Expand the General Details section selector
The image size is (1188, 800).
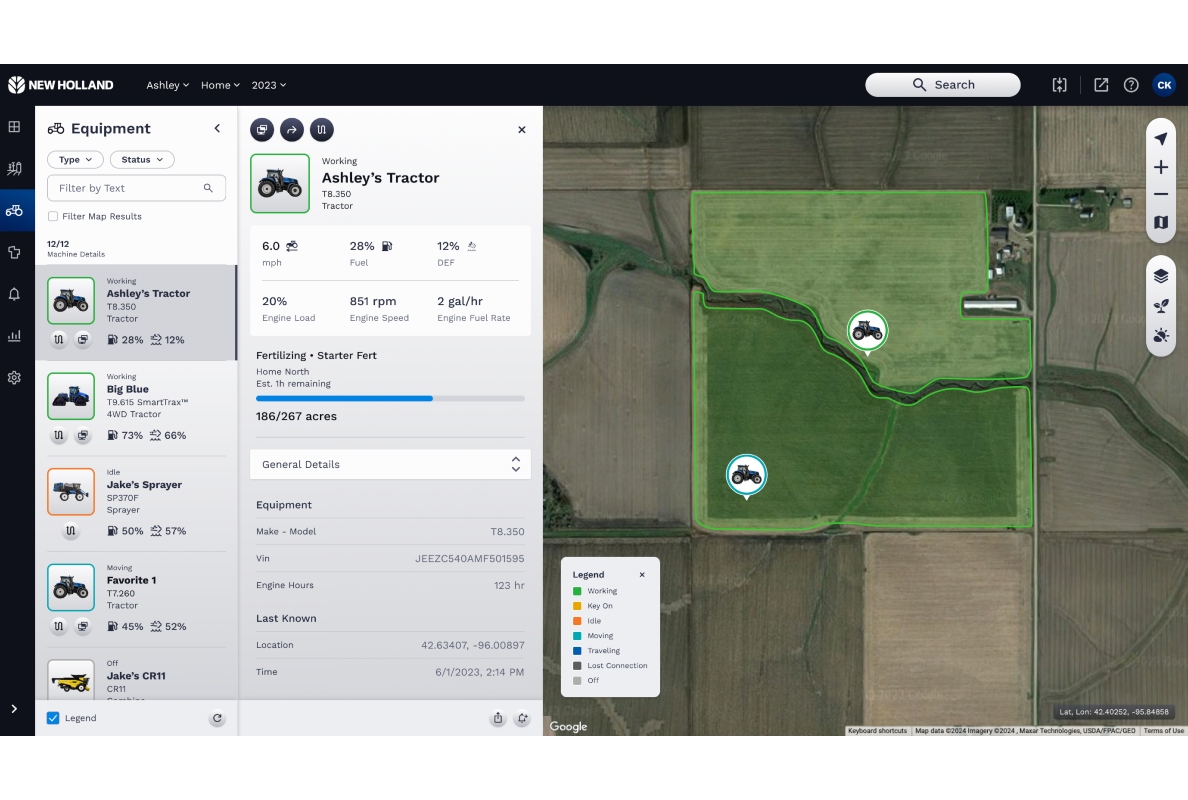(390, 464)
